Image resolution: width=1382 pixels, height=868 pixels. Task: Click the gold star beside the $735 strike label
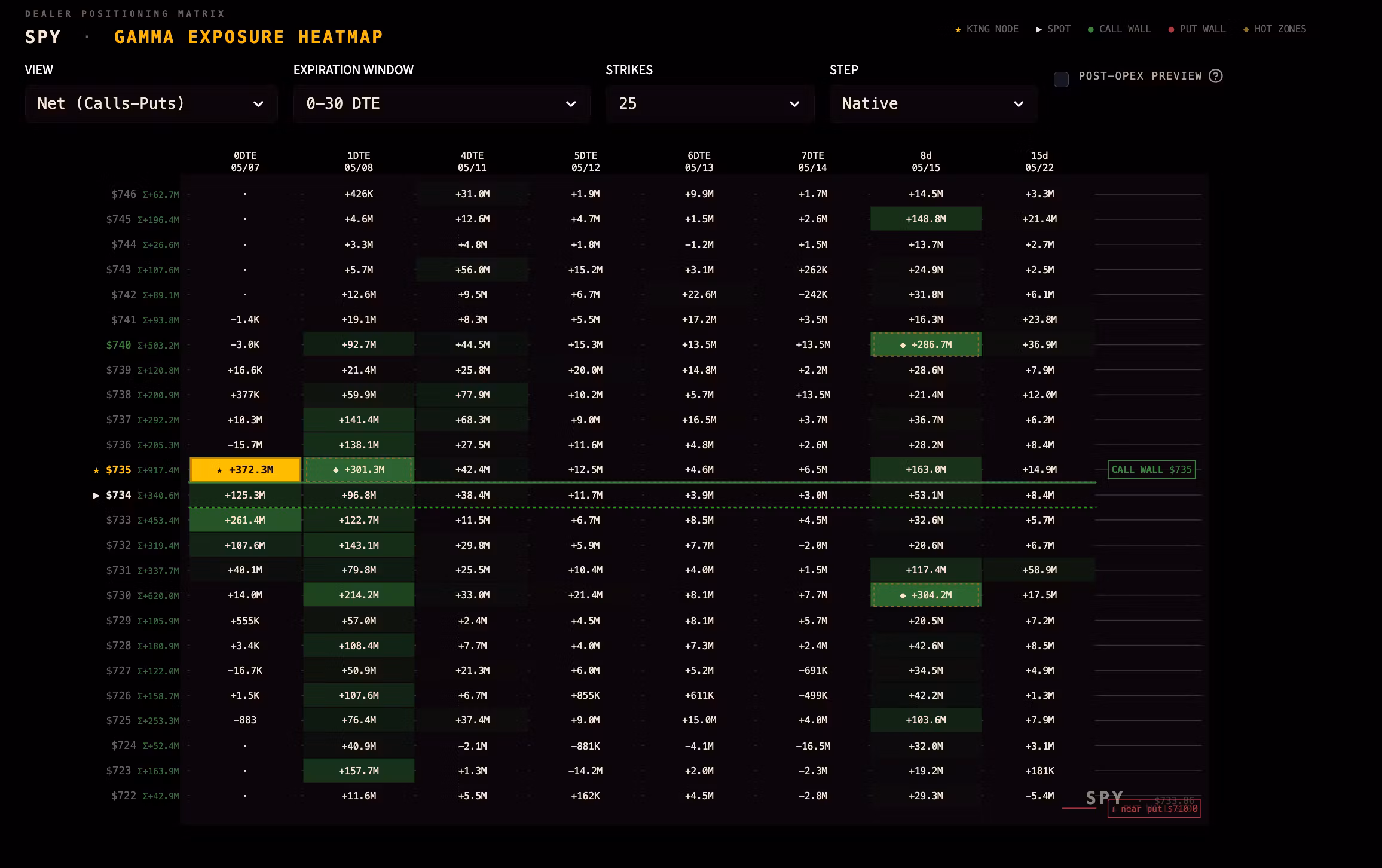coord(96,470)
